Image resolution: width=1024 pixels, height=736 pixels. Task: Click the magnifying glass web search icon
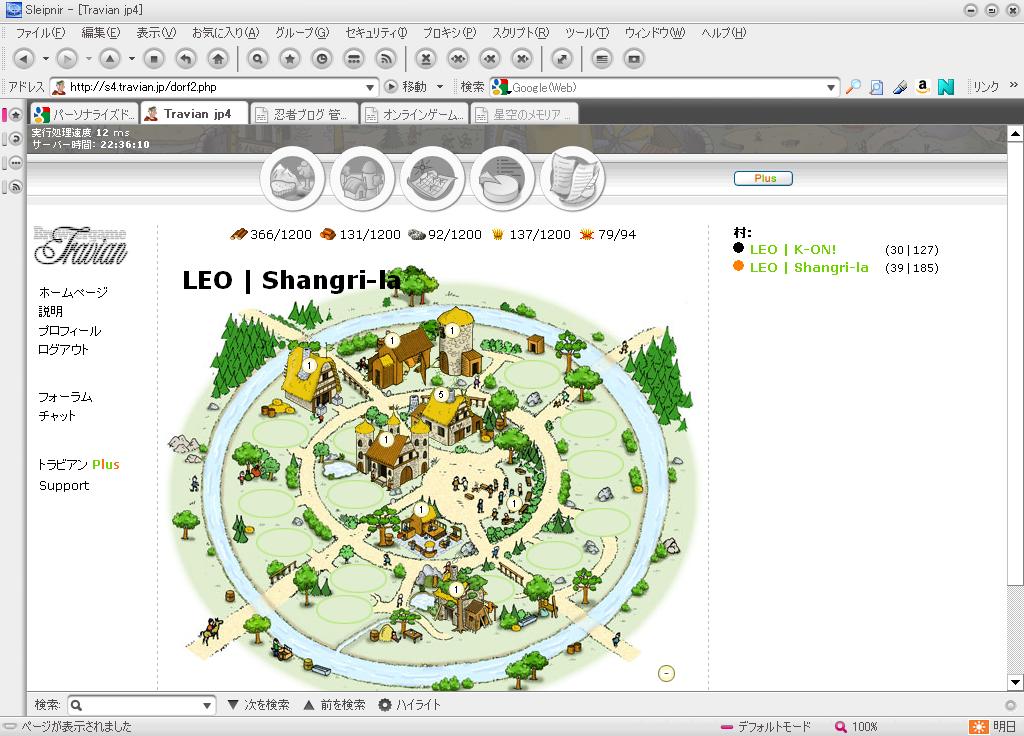pos(853,87)
